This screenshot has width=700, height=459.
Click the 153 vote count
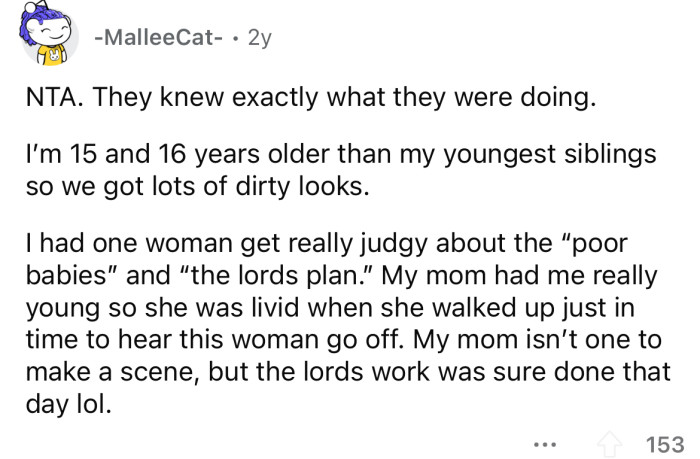pos(664,439)
